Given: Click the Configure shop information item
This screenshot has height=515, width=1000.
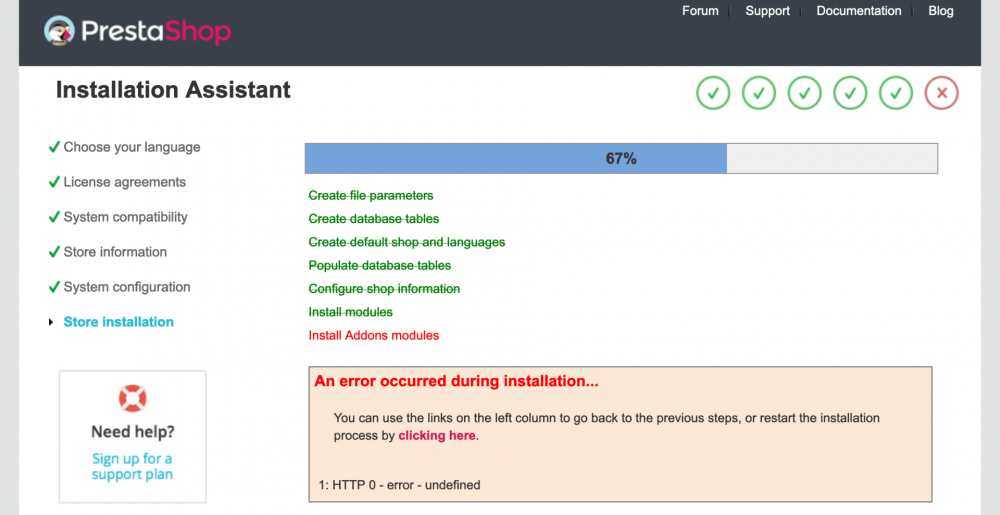Looking at the screenshot, I should [385, 289].
